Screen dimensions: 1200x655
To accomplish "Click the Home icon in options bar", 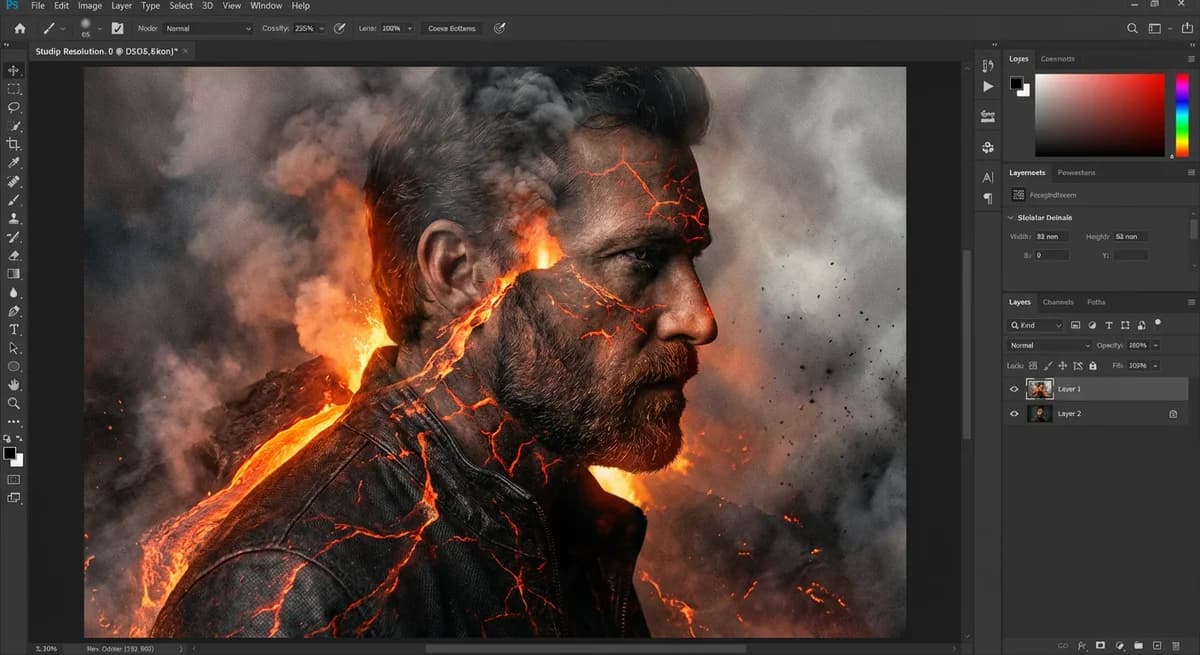I will (19, 28).
